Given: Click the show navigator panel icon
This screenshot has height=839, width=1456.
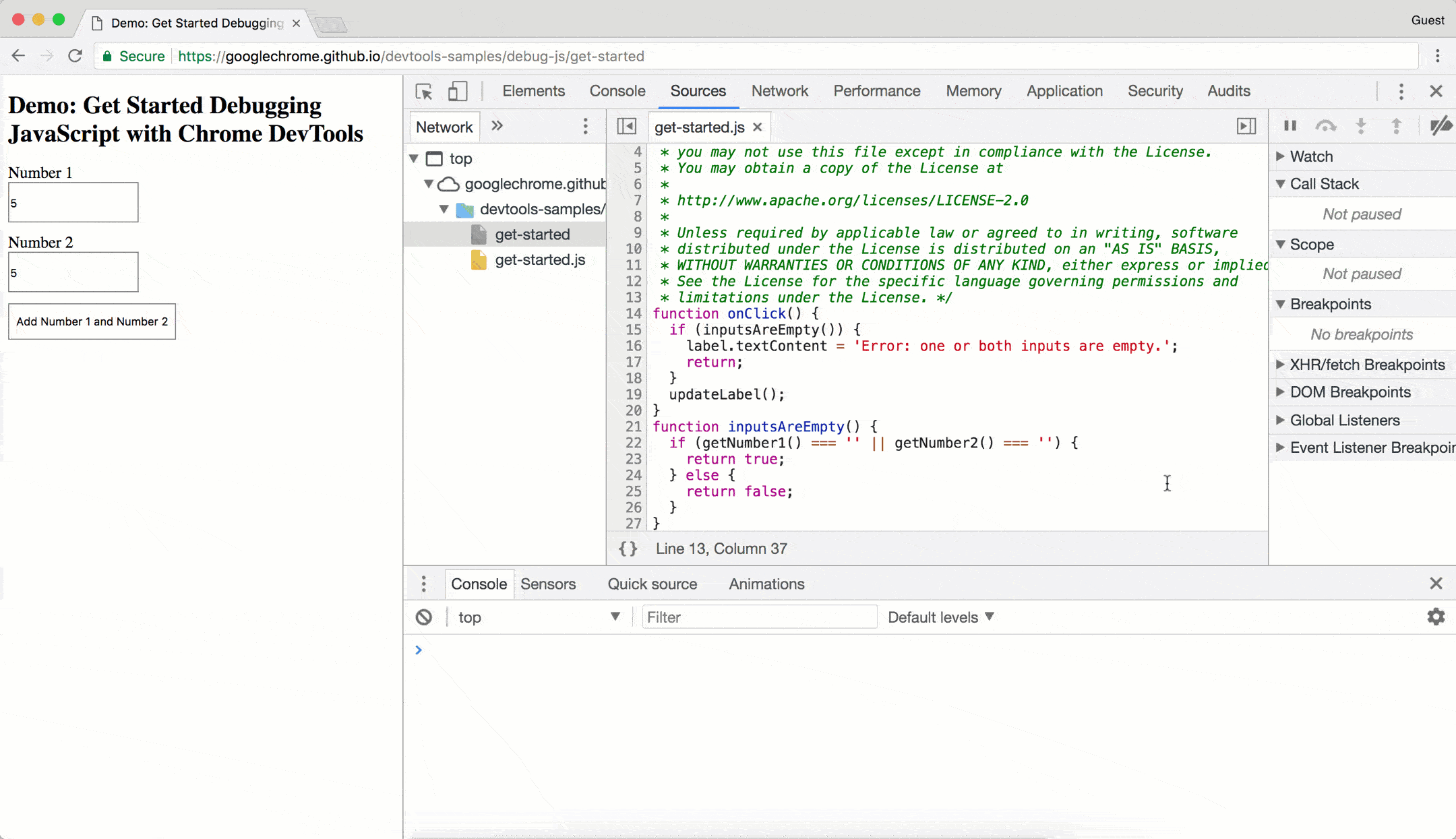Looking at the screenshot, I should pos(626,126).
